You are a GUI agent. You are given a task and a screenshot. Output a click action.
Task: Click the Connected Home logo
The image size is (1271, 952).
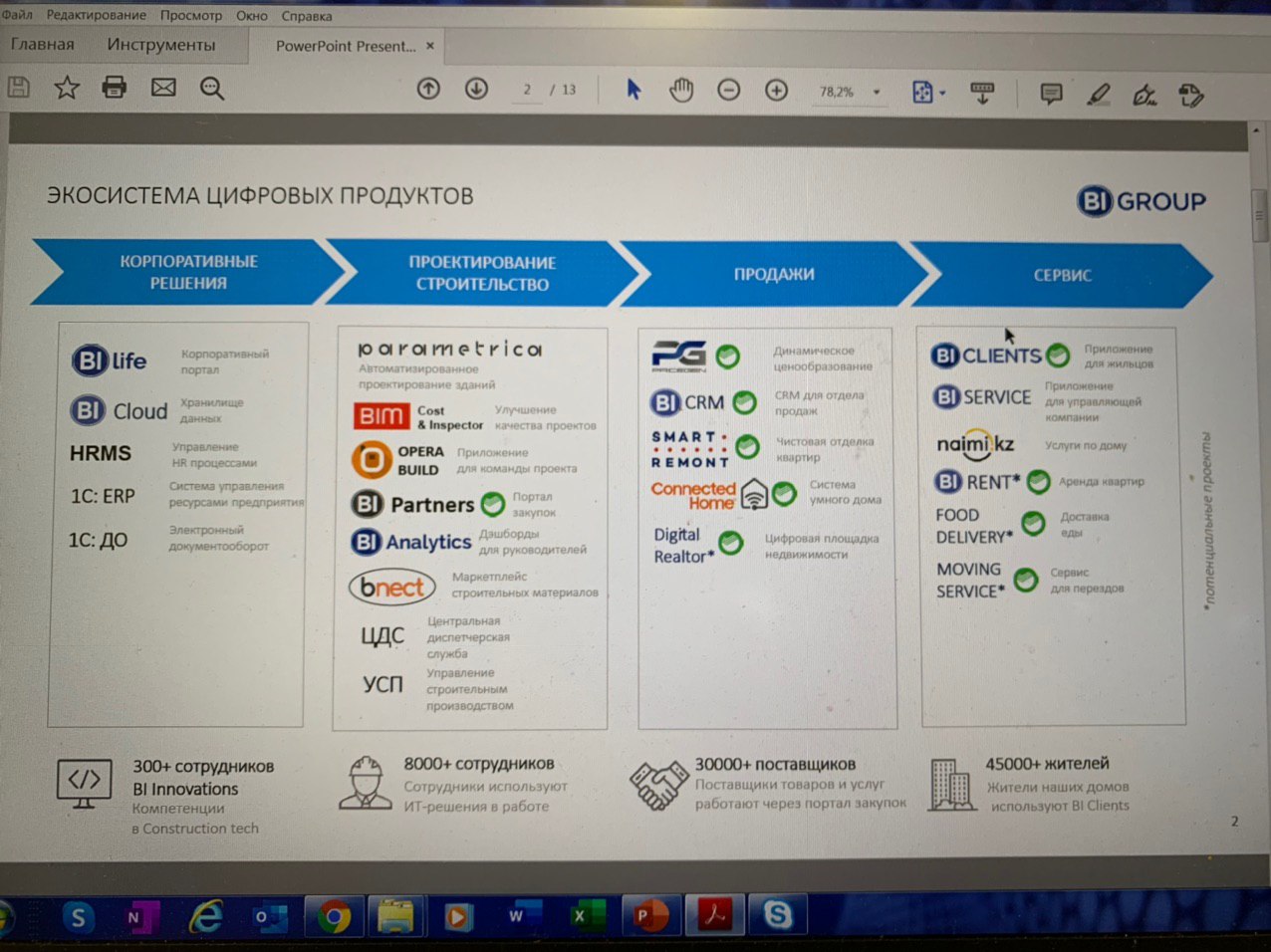click(708, 495)
